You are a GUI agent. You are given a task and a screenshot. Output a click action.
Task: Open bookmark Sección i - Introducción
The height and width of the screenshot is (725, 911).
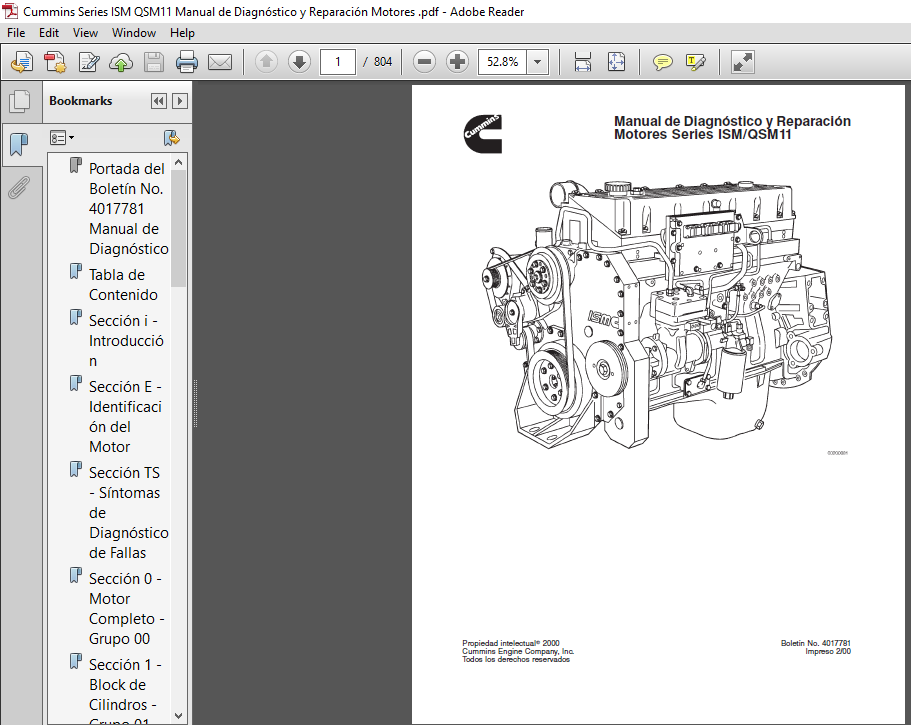125,340
